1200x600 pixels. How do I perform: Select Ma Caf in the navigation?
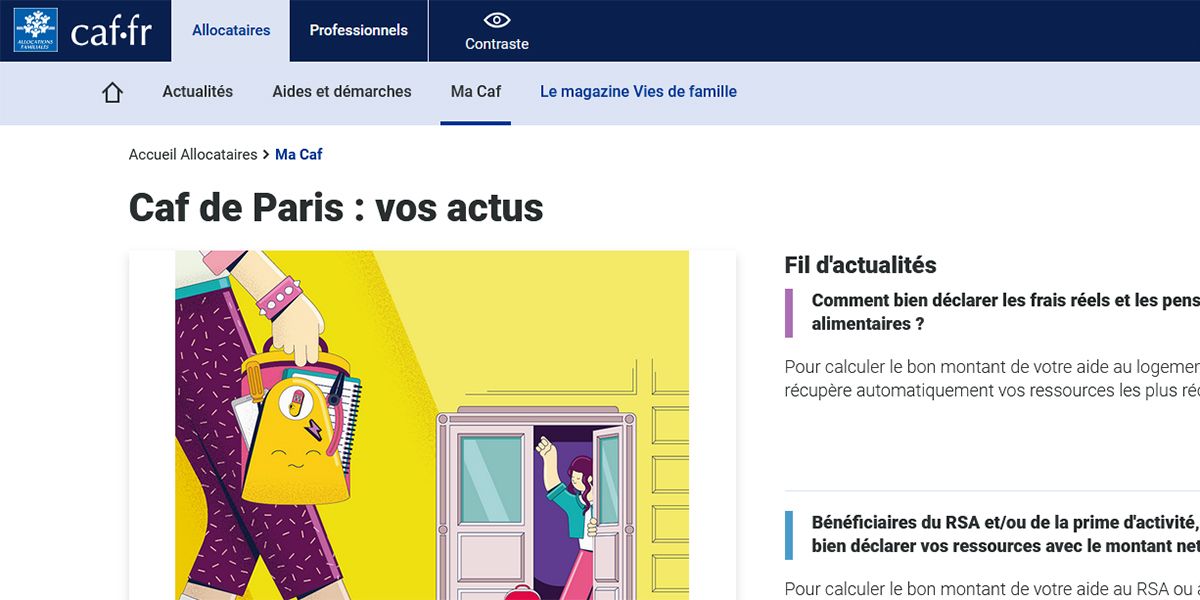coord(475,91)
